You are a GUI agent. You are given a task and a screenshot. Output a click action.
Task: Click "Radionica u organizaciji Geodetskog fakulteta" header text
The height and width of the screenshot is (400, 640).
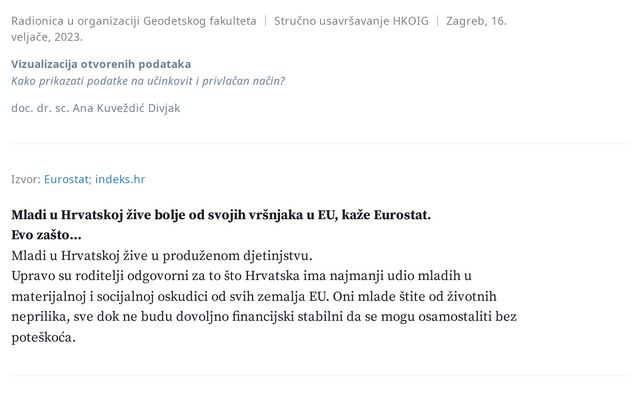coord(133,20)
